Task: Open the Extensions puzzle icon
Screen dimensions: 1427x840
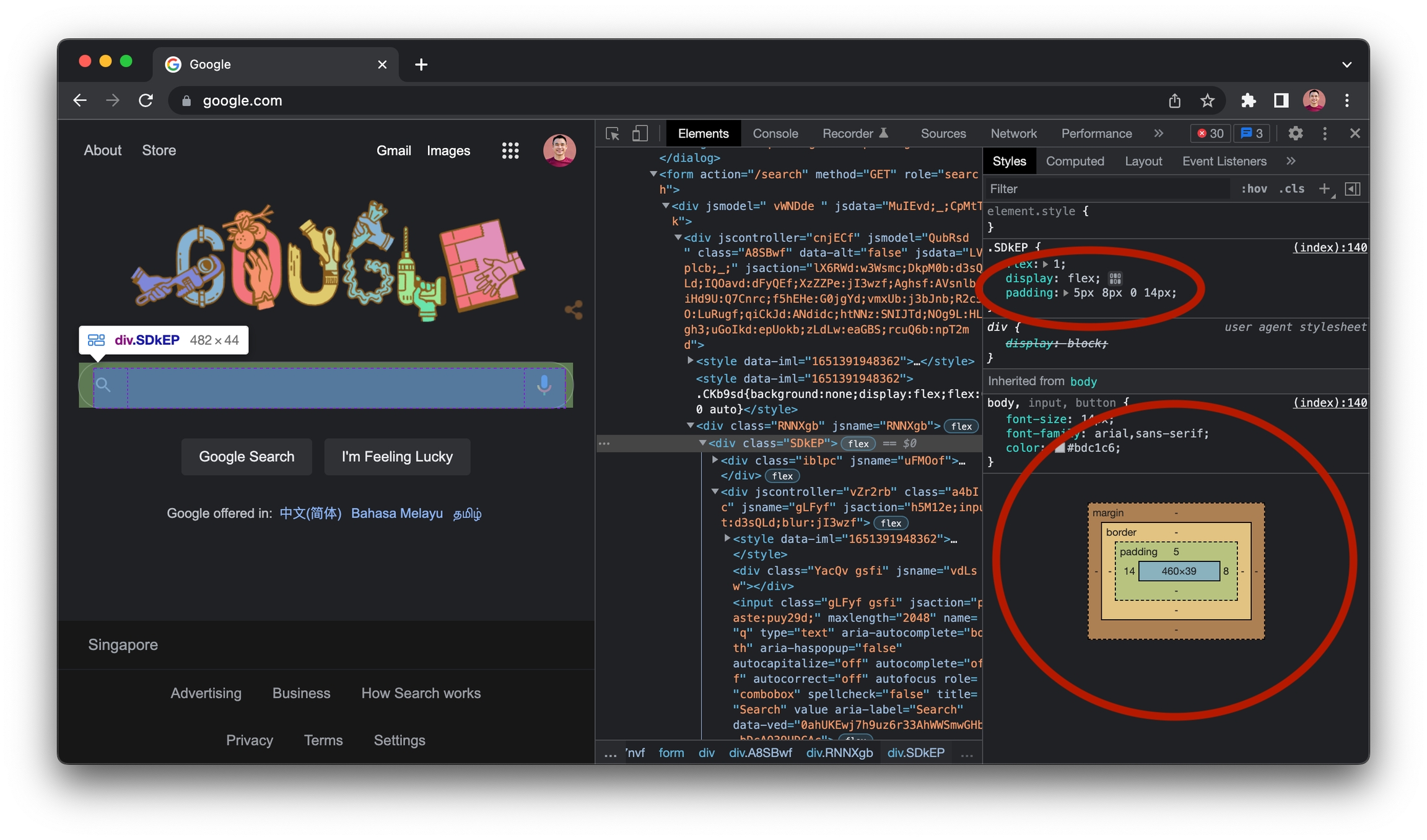Action: [x=1249, y=100]
